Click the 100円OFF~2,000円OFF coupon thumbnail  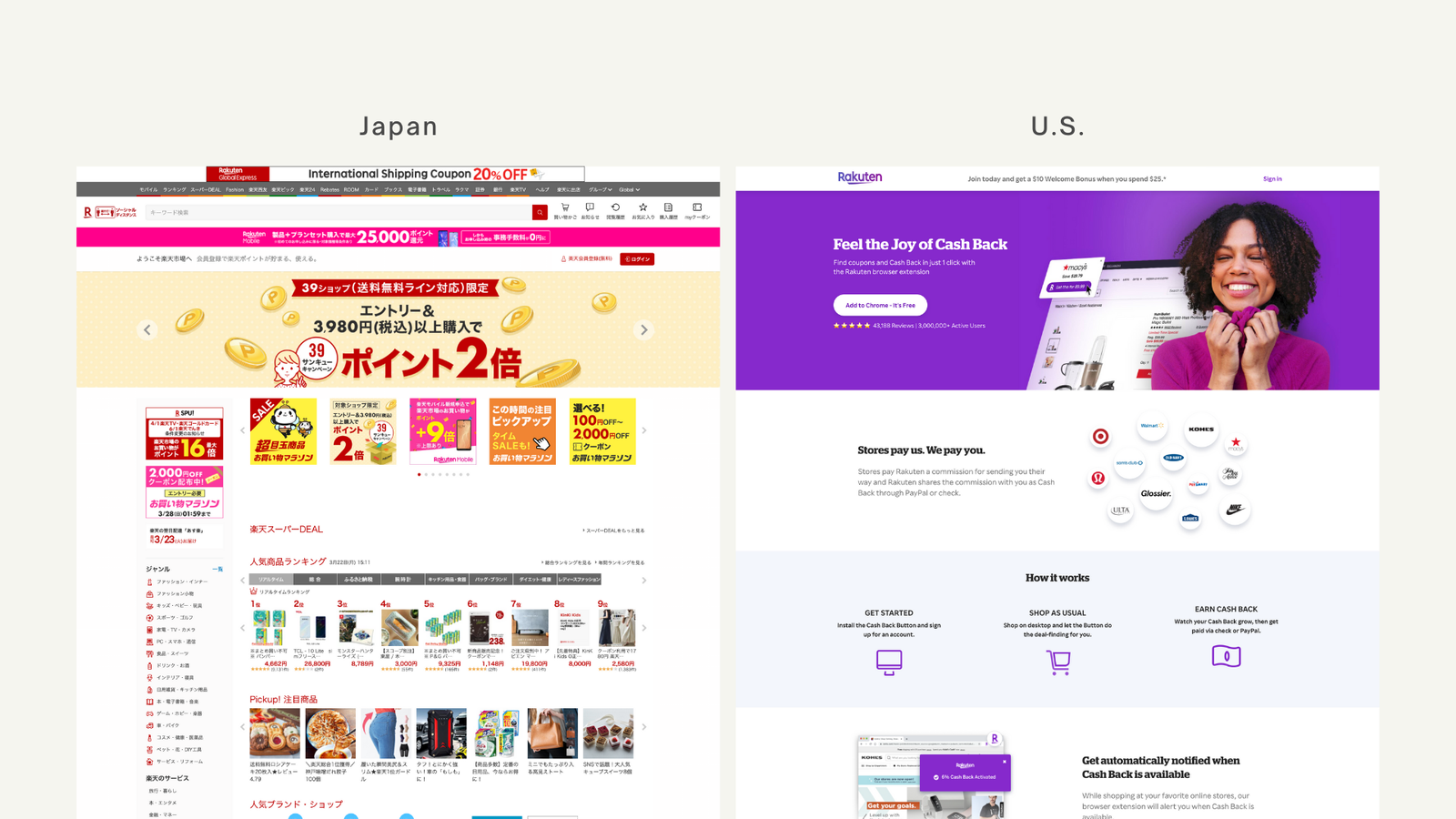[602, 431]
